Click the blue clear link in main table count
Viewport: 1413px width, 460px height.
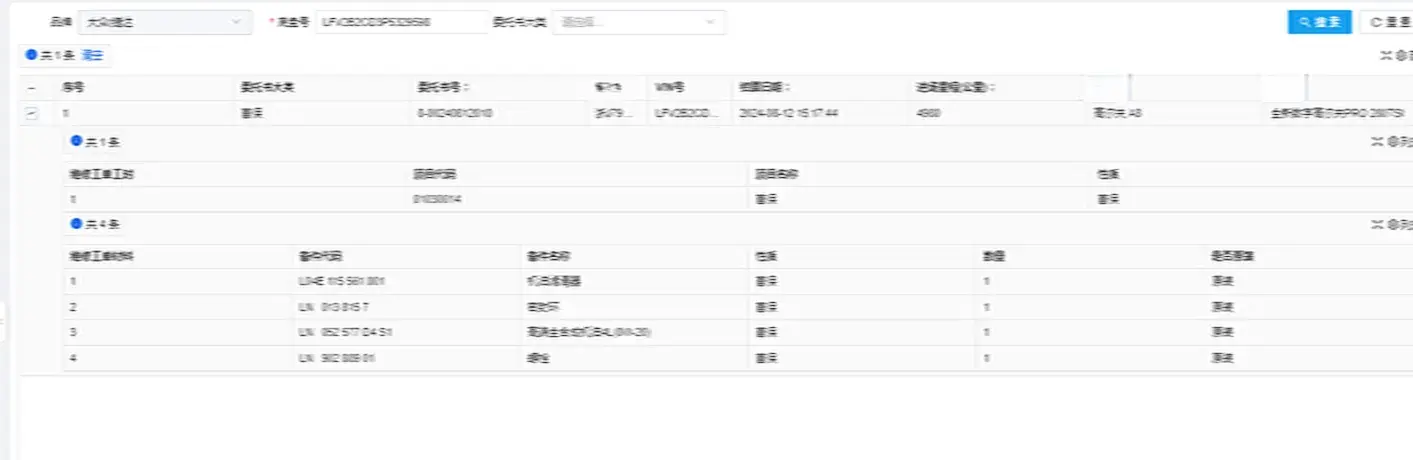pos(92,56)
